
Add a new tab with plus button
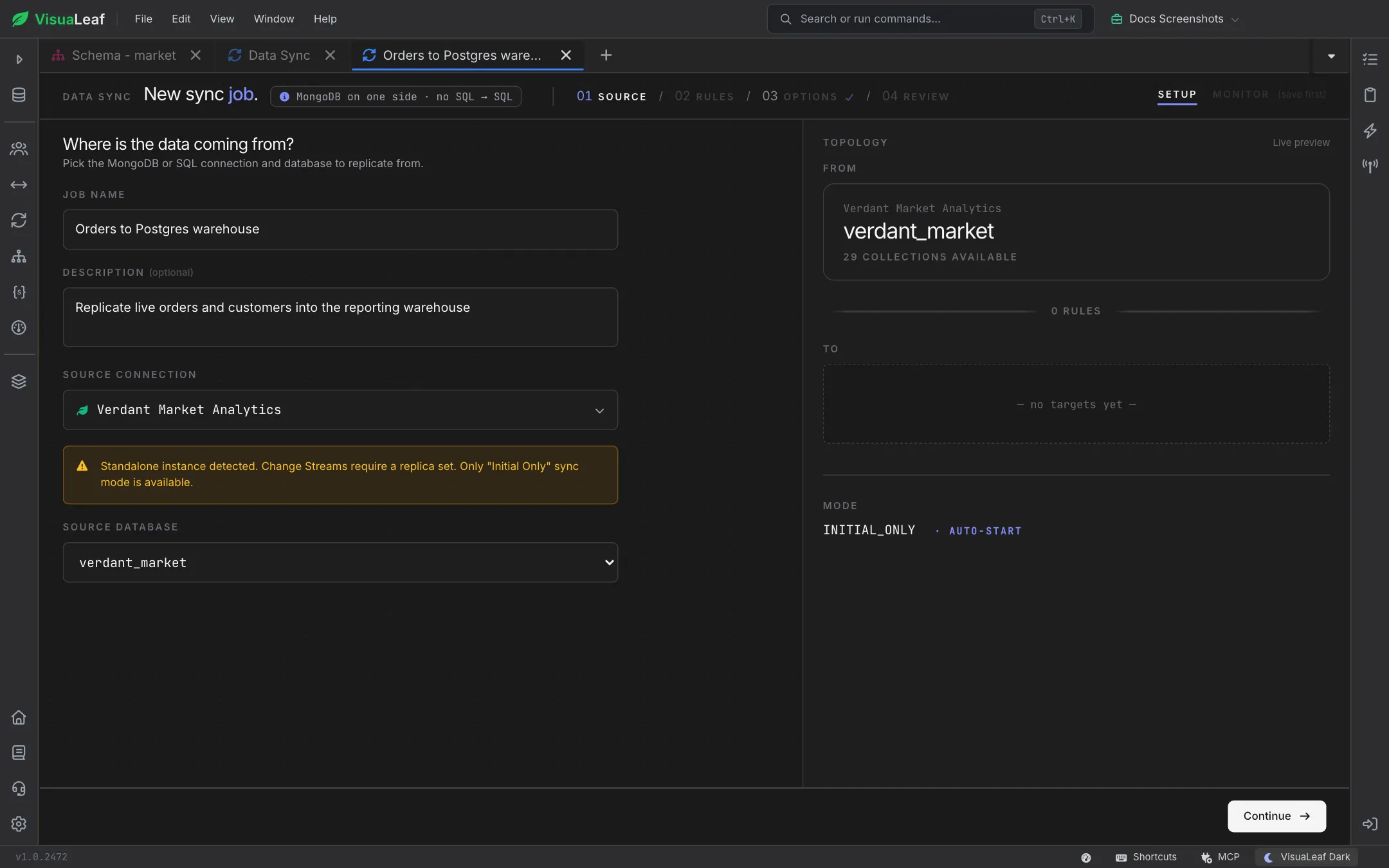(606, 55)
